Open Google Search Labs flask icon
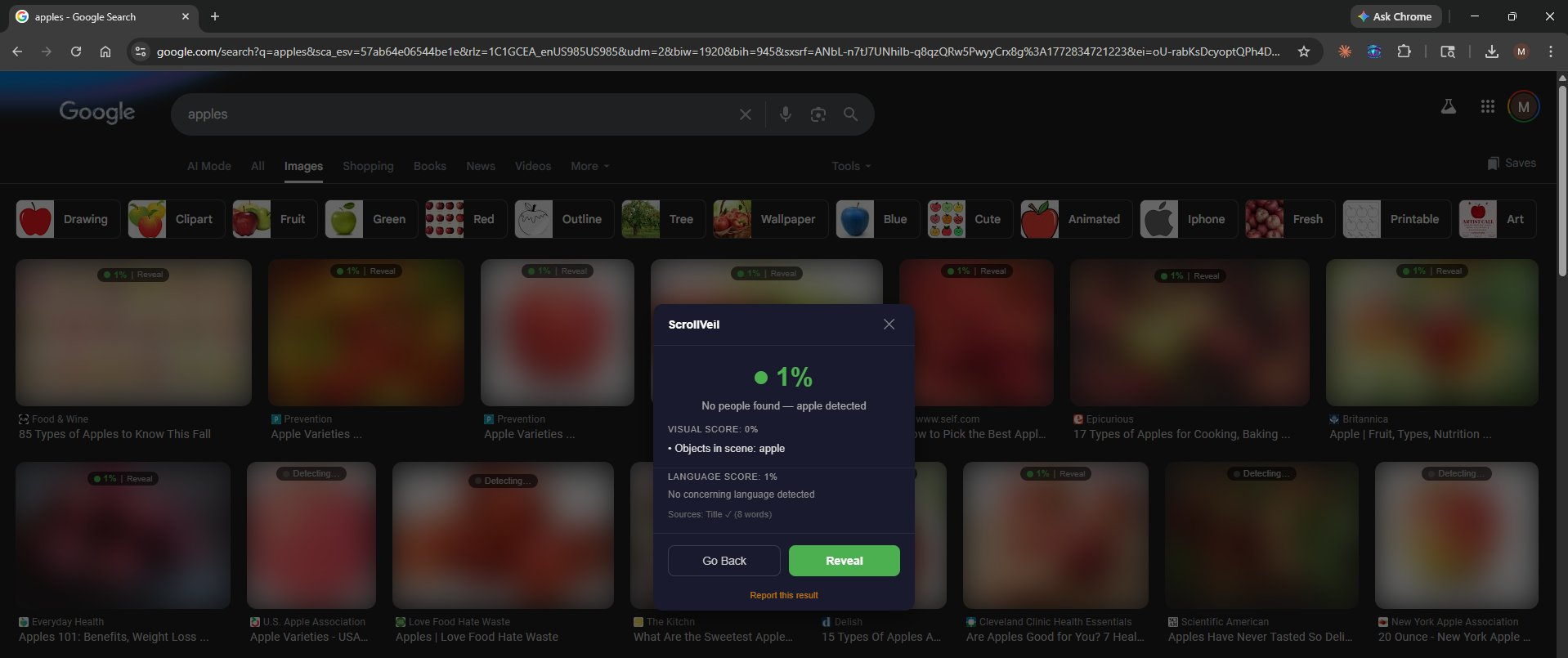Image resolution: width=1568 pixels, height=658 pixels. pos(1448,106)
